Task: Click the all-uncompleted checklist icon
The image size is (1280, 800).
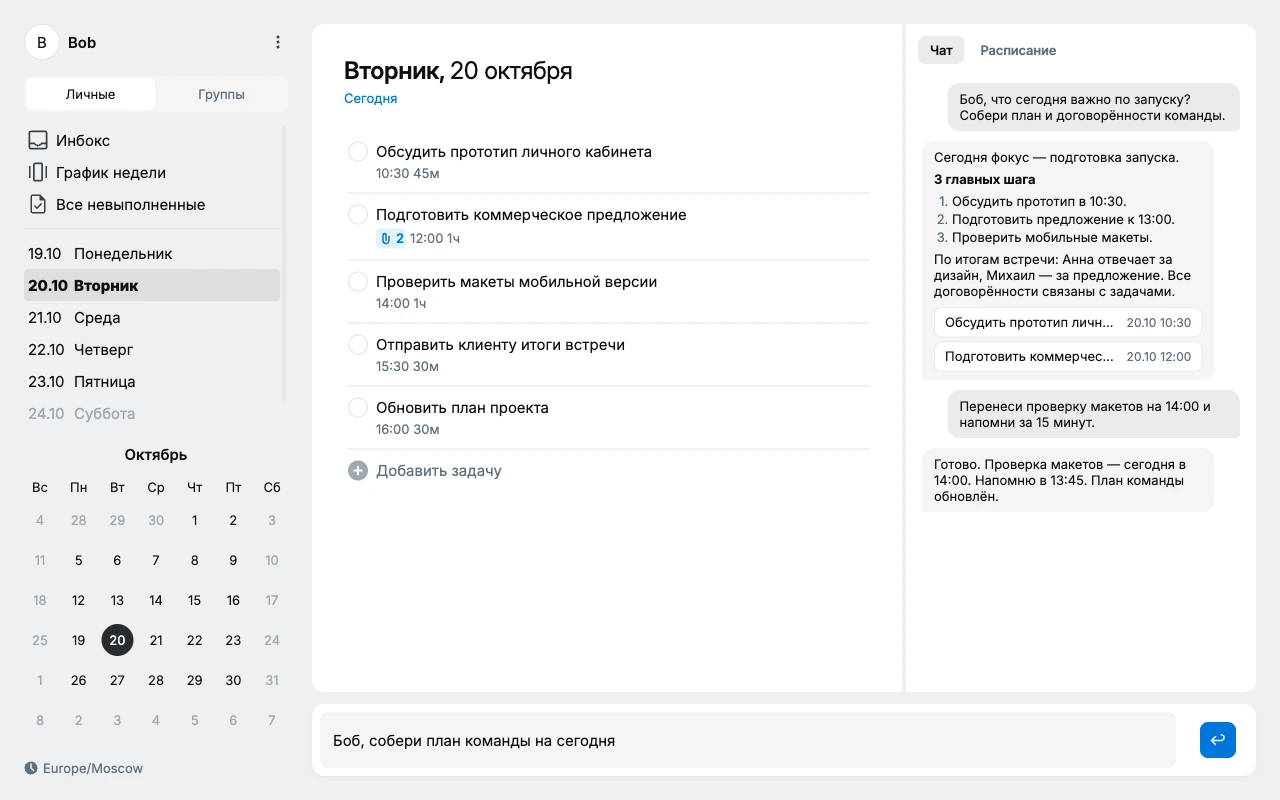Action: point(38,204)
